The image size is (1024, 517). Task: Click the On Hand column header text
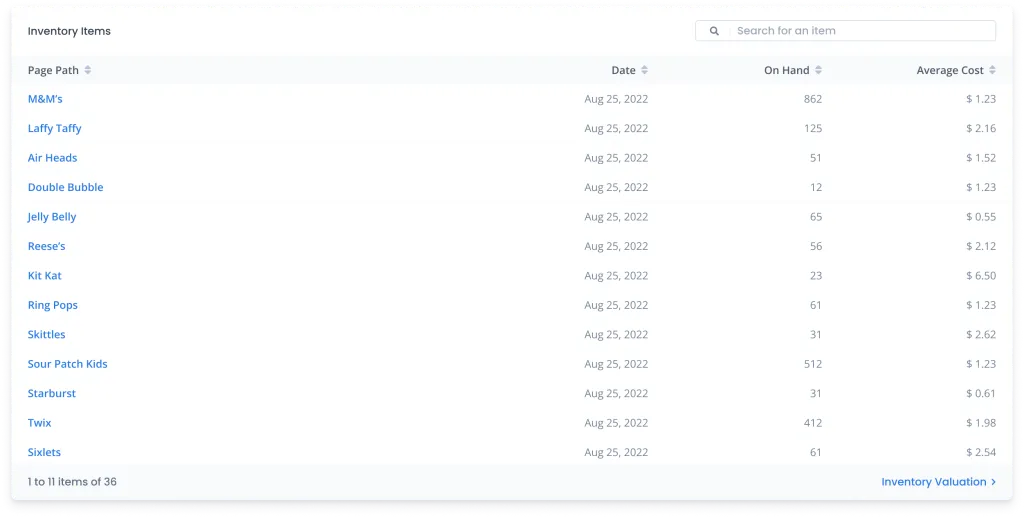point(787,70)
